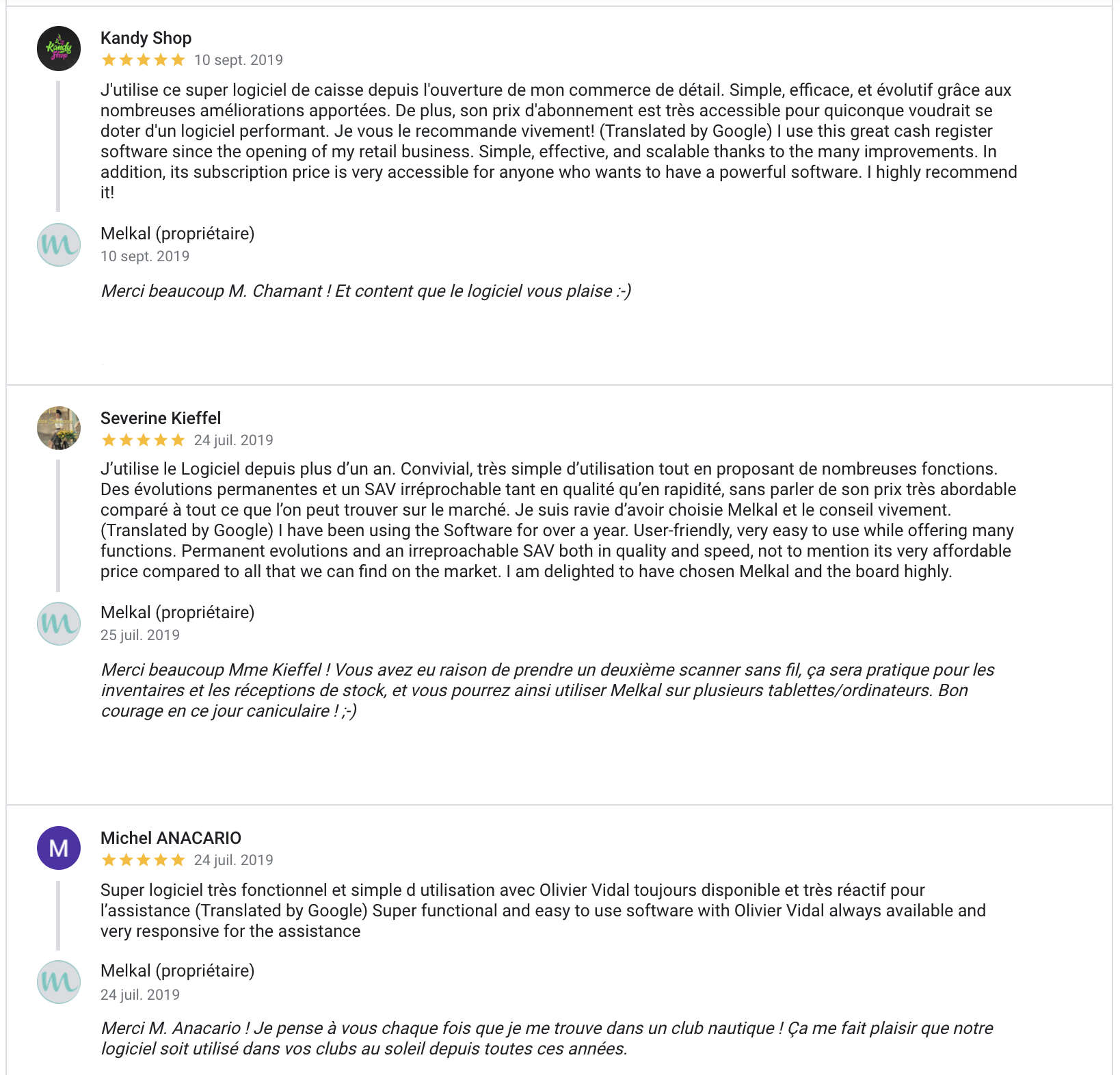Image resolution: width=1120 pixels, height=1075 pixels.
Task: Click Melkal logo beside the Kieffel reply
Action: (59, 624)
